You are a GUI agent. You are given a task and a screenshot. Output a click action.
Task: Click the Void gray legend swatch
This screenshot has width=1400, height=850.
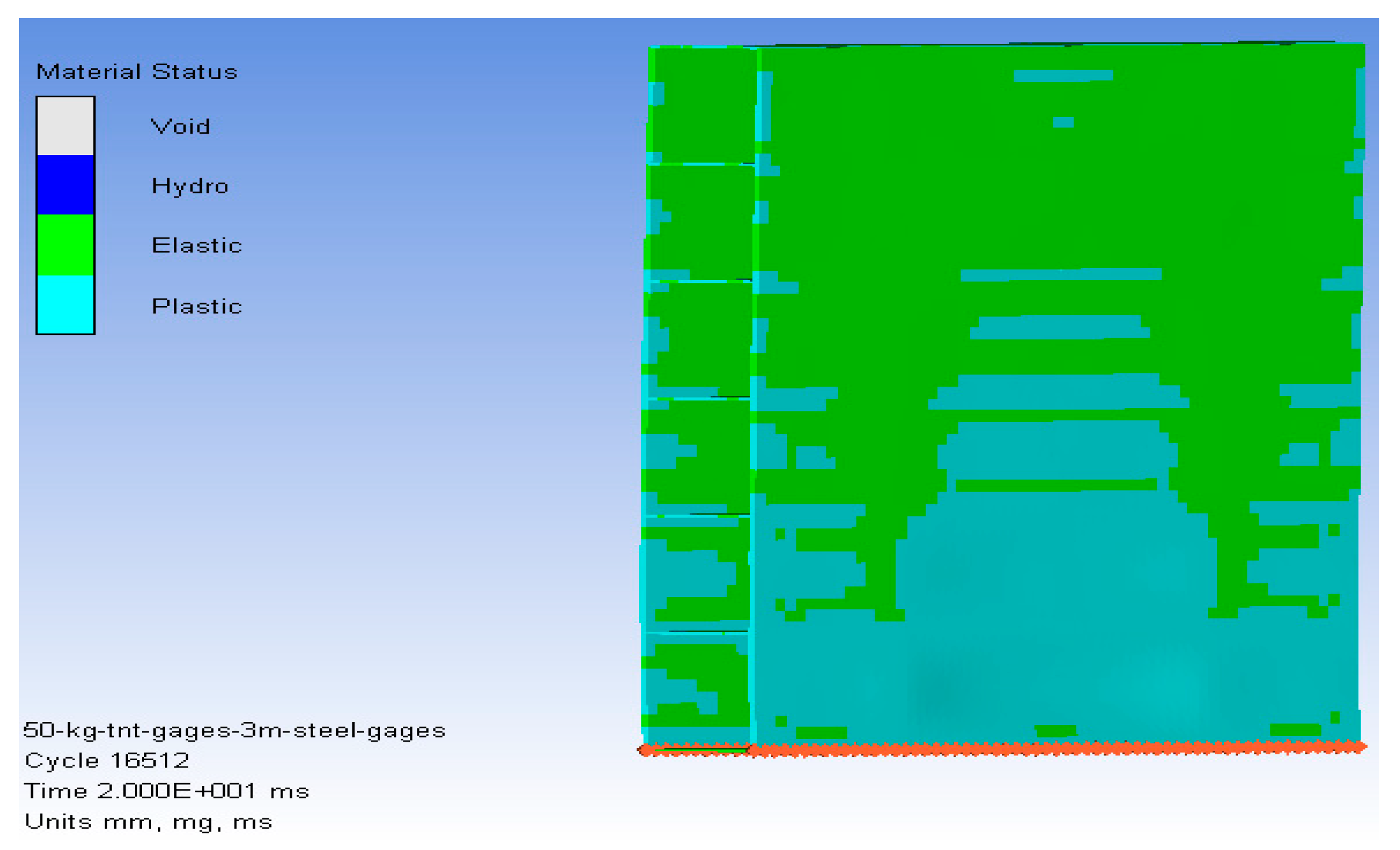[x=65, y=126]
